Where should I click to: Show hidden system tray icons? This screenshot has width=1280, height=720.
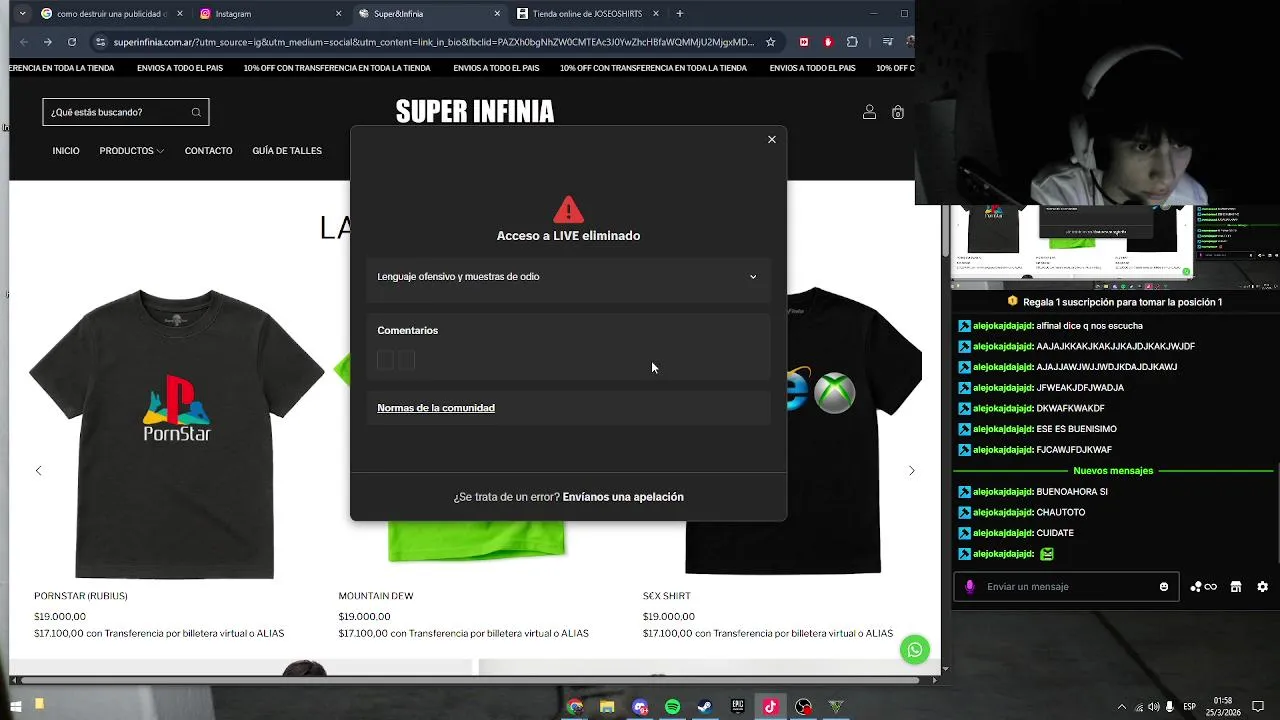1121,707
